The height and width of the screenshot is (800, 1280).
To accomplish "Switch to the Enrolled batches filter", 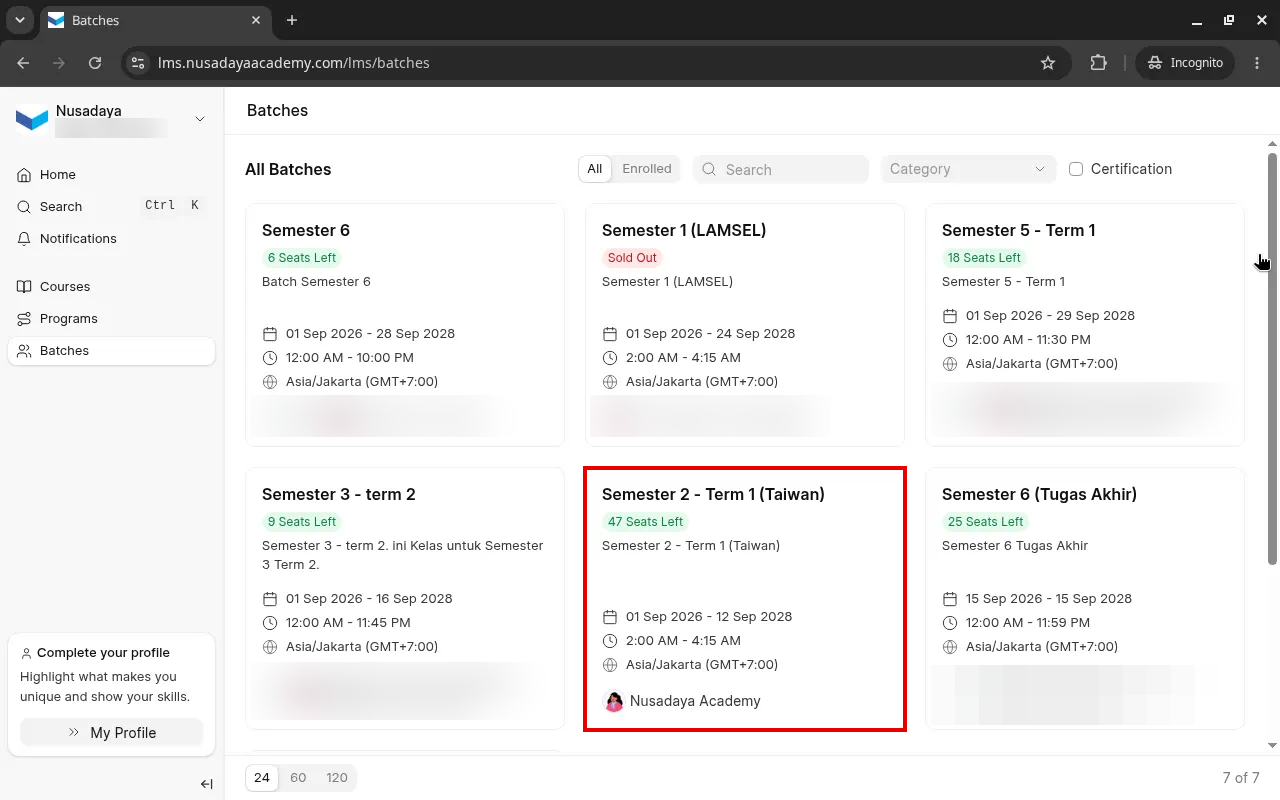I will tap(647, 169).
